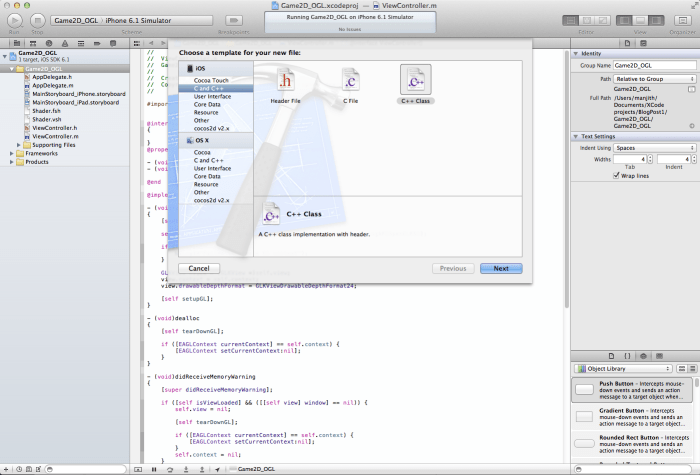Collapse the Game2D_OGL project root
Screen dimensions: 700x475
pyautogui.click(x=5, y=56)
